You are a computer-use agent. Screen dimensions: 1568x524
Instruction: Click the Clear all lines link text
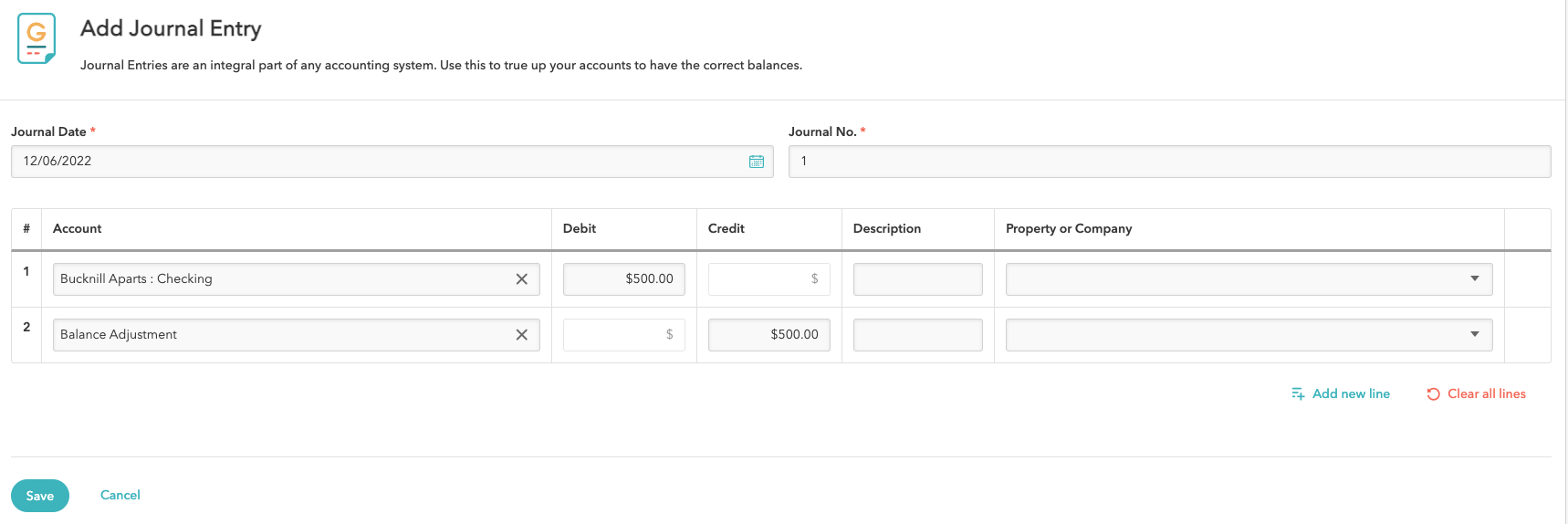1486,394
